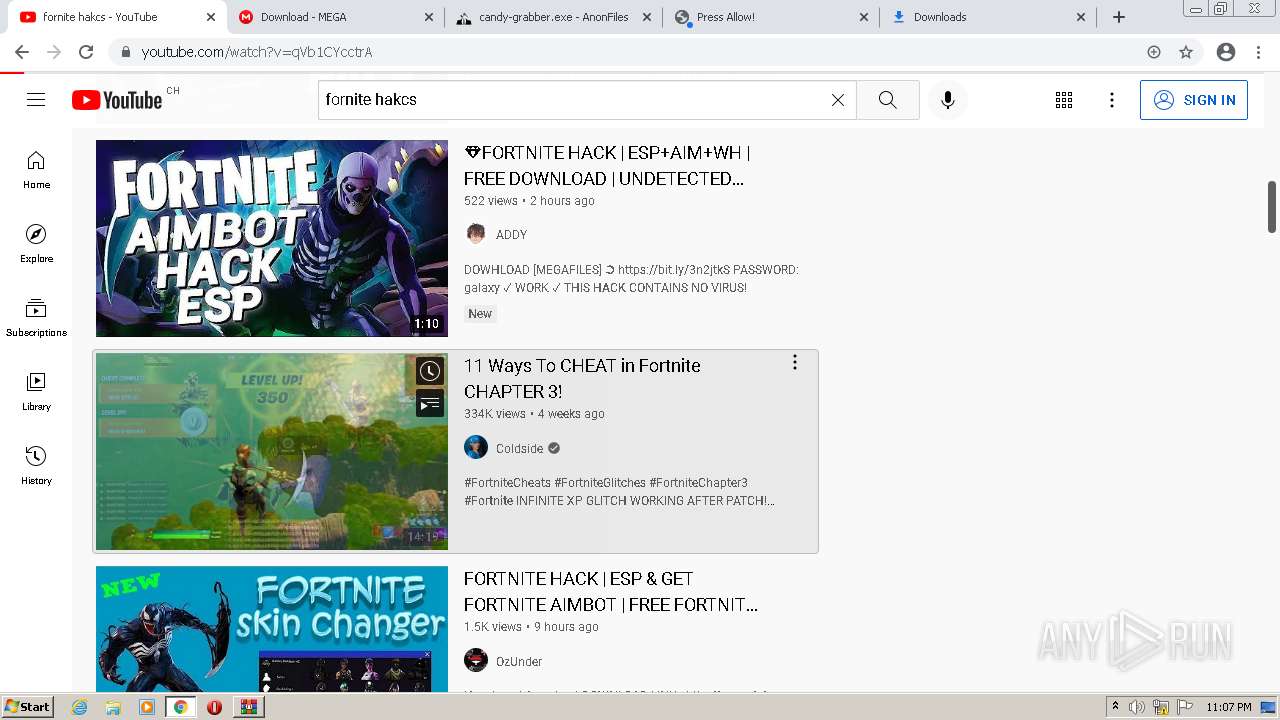1280x720 pixels.
Task: Open the 11 Ways To CHEAT in Fortnite title
Action: click(x=582, y=378)
